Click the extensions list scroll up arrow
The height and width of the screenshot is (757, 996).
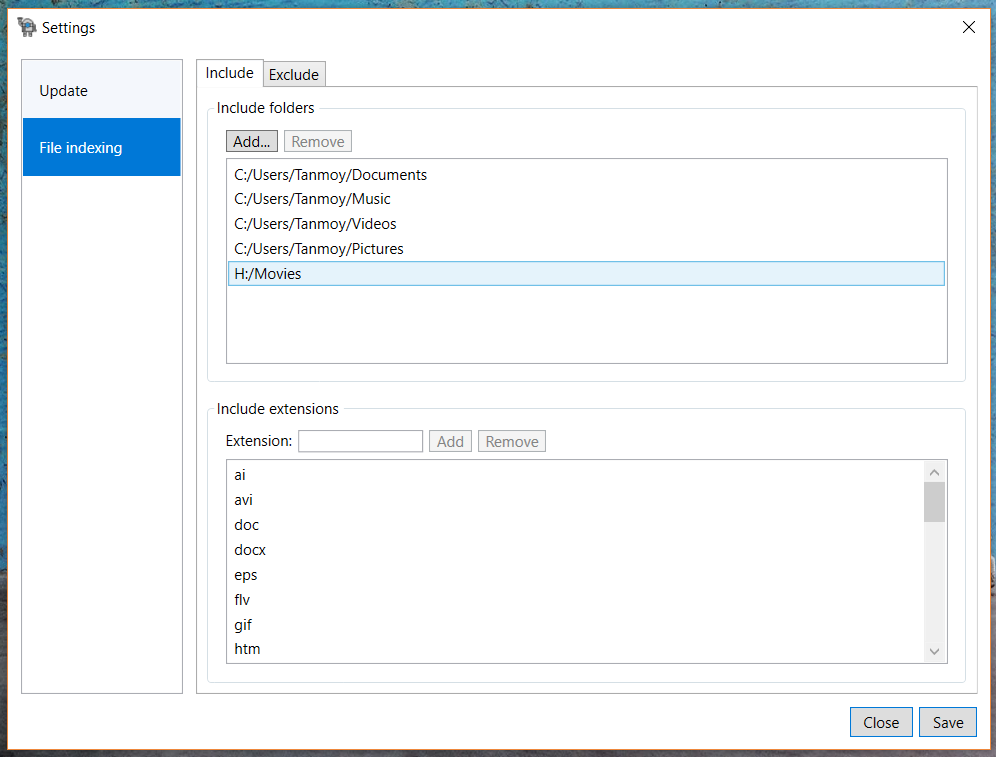coord(934,472)
